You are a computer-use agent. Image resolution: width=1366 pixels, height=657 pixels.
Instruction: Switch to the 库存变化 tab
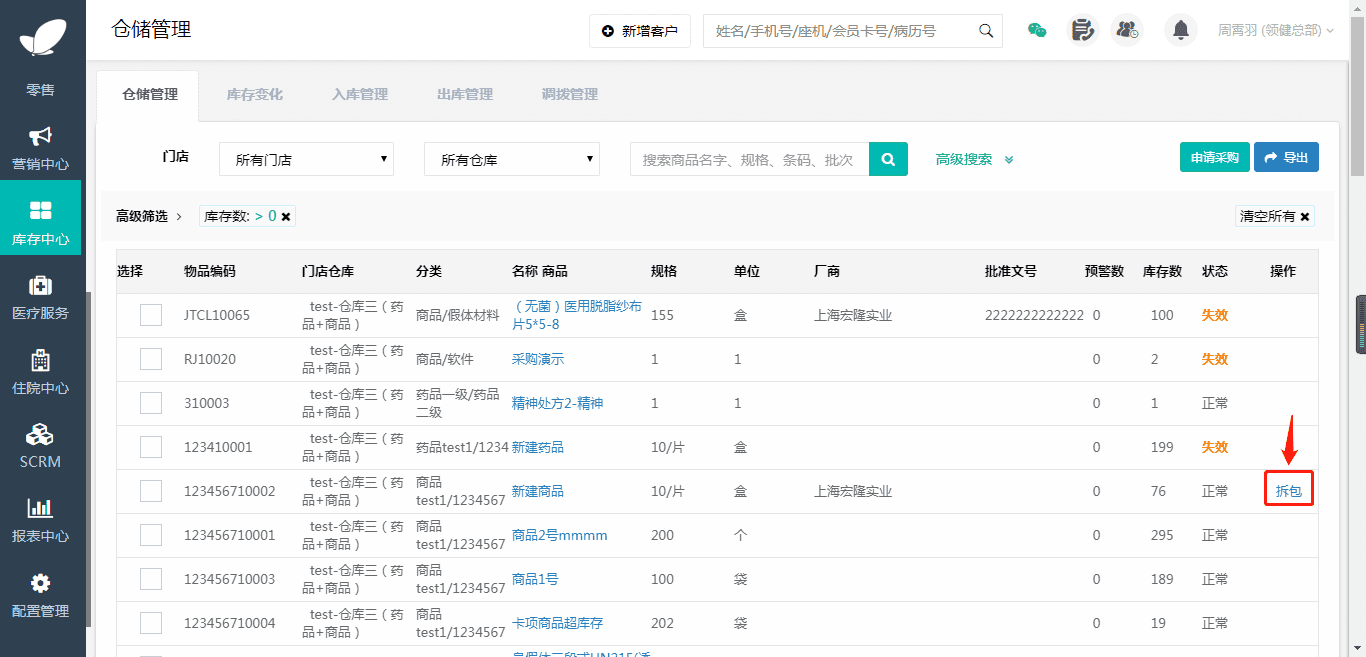[x=254, y=95]
